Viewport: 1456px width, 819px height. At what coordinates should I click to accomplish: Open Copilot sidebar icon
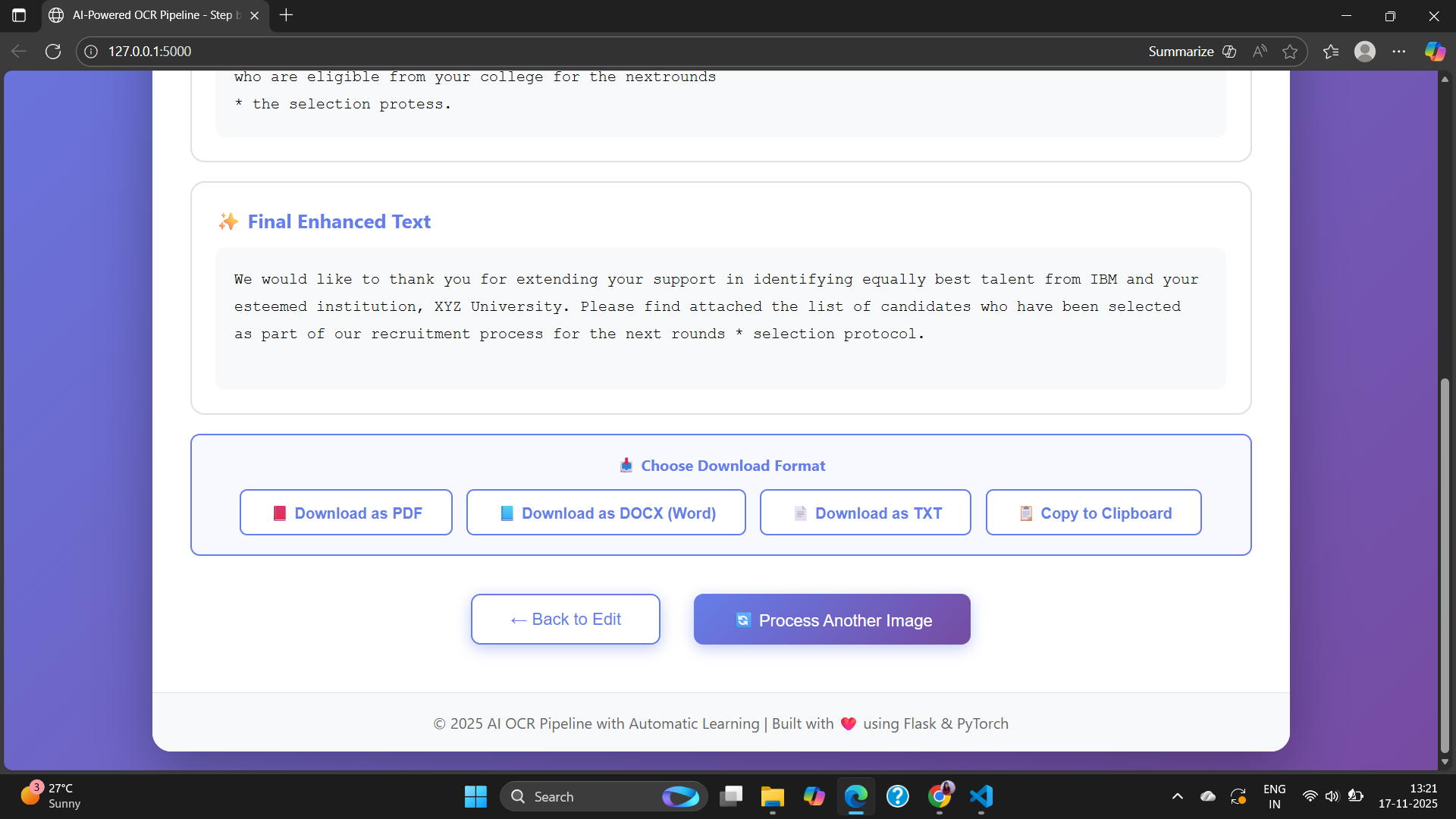[1435, 52]
